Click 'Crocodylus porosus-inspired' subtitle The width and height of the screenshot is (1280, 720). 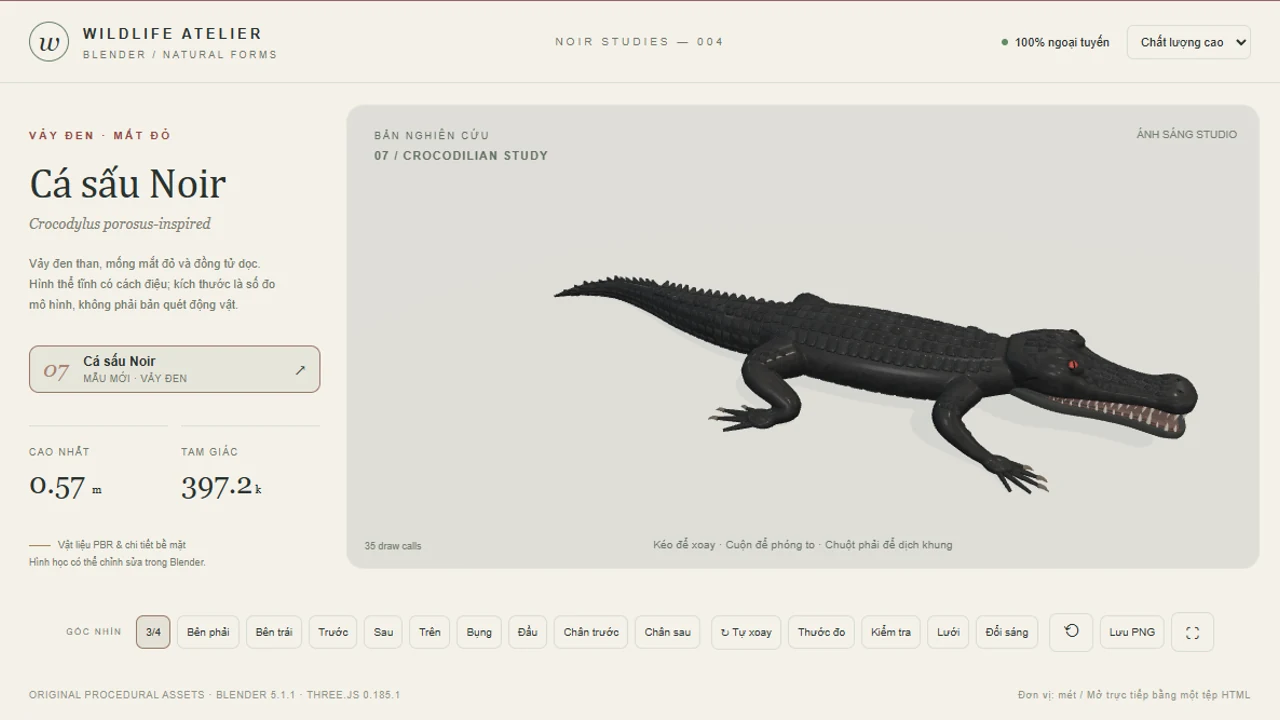coord(120,224)
